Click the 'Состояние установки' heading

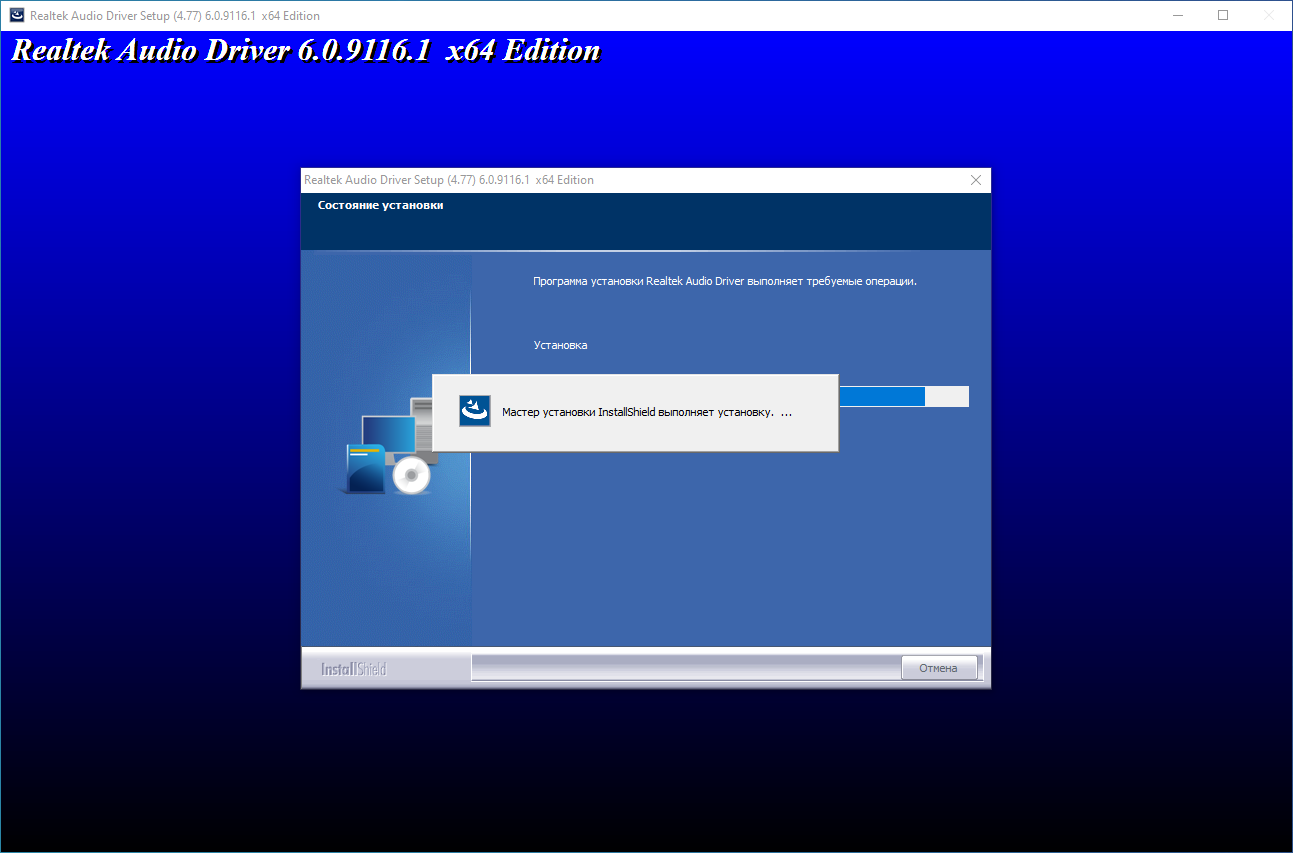coord(380,205)
